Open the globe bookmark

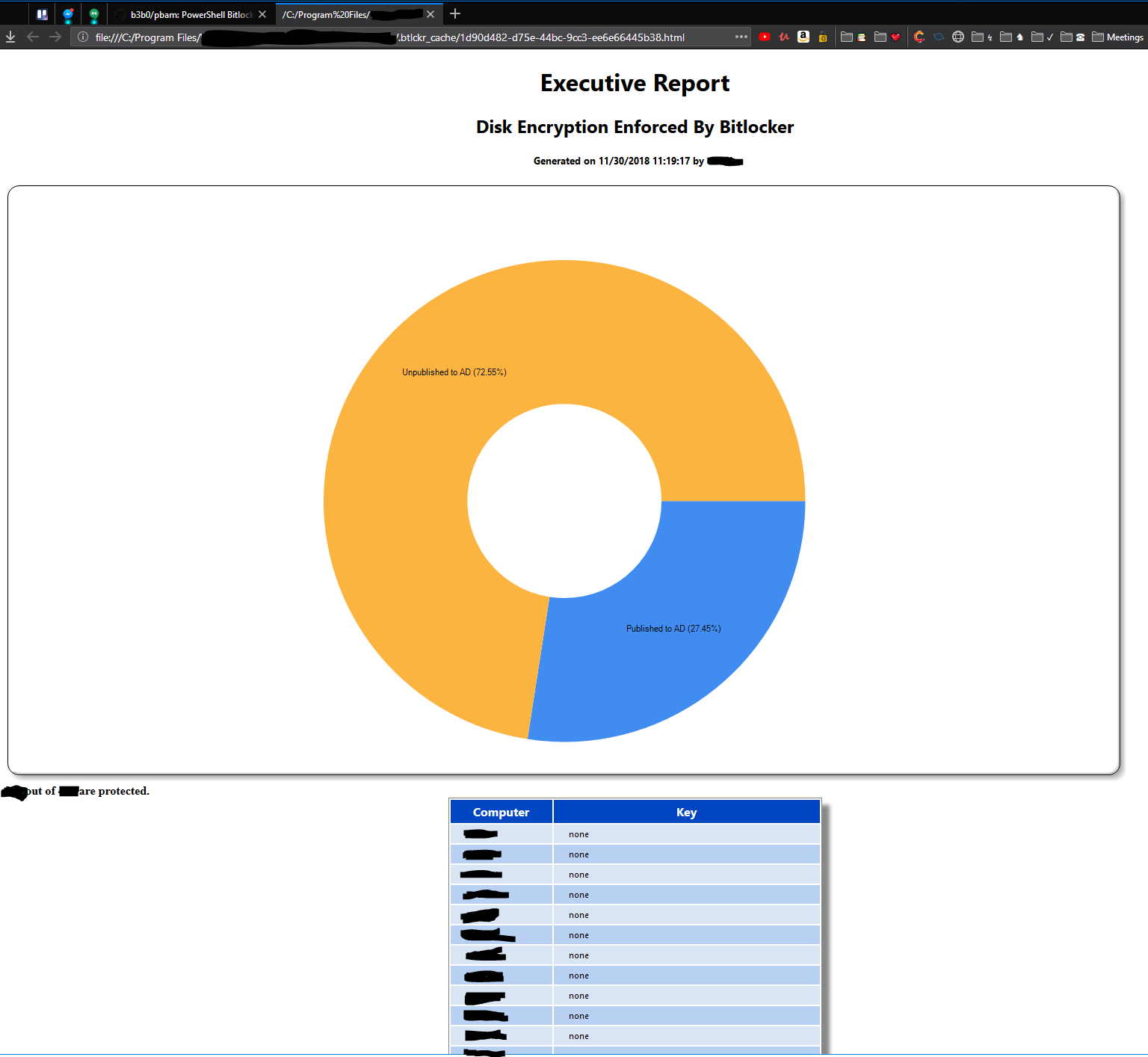(958, 37)
